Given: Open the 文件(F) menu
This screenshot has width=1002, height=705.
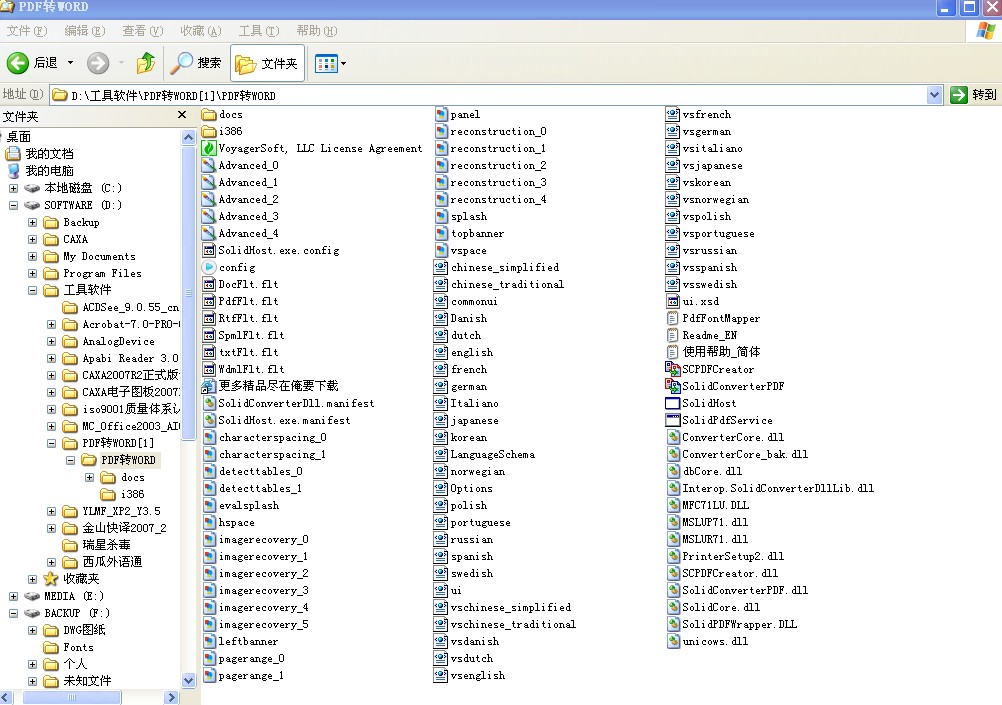Looking at the screenshot, I should point(27,31).
